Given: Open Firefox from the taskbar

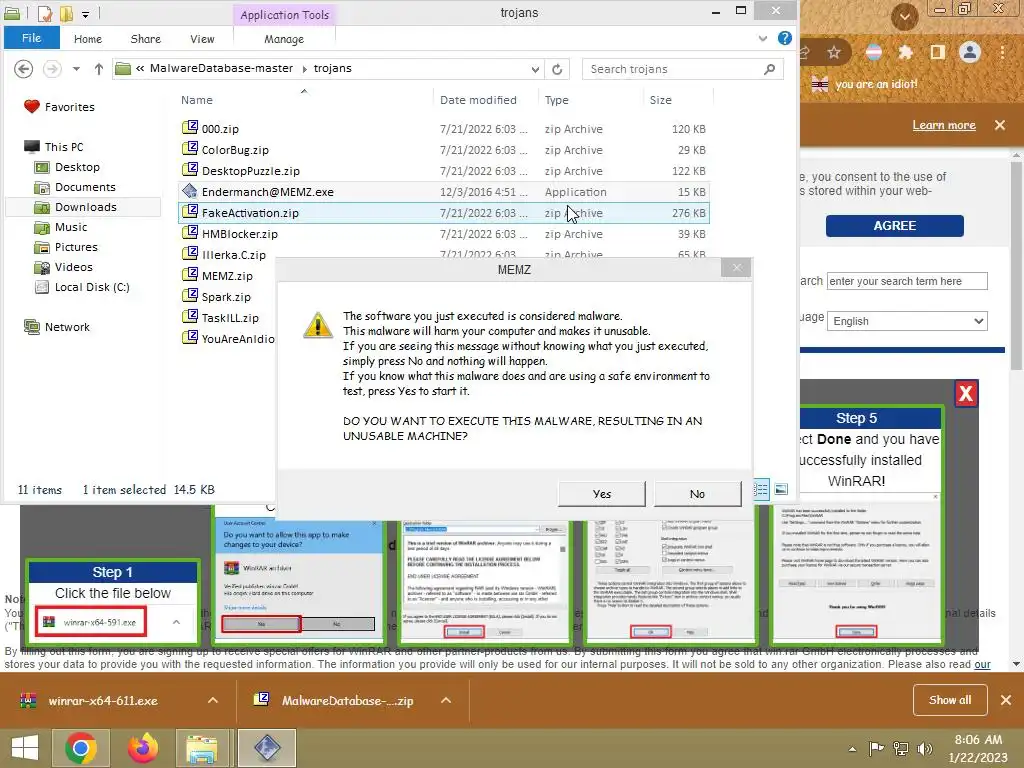Looking at the screenshot, I should coord(142,748).
